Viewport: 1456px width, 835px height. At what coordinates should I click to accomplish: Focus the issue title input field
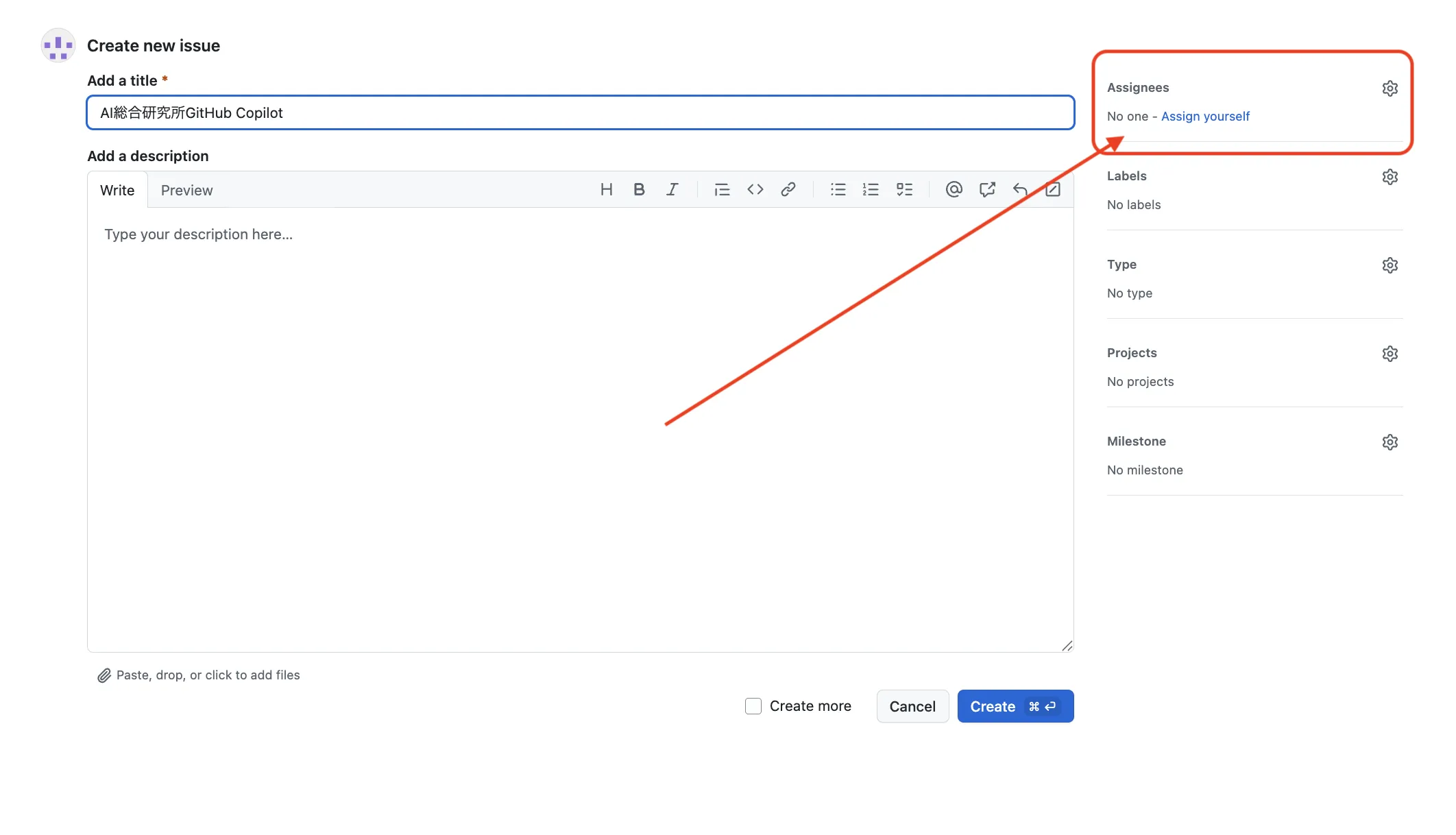580,112
